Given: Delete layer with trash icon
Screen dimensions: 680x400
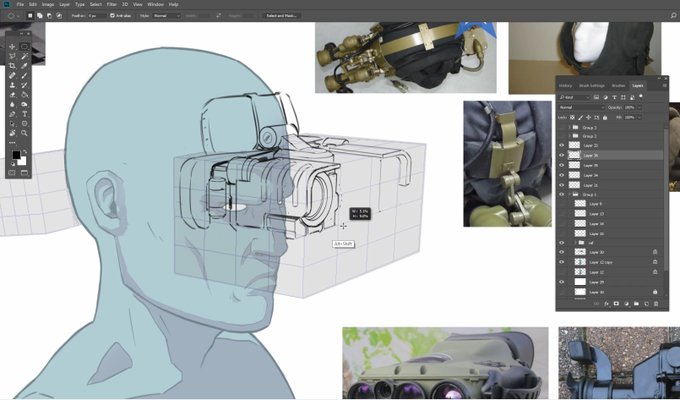Looking at the screenshot, I should click(x=656, y=304).
